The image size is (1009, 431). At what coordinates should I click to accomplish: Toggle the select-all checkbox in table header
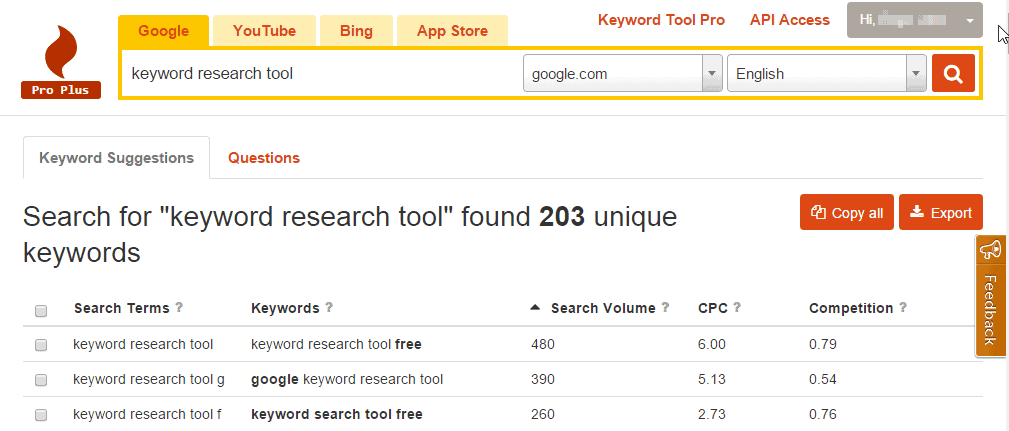tap(41, 311)
